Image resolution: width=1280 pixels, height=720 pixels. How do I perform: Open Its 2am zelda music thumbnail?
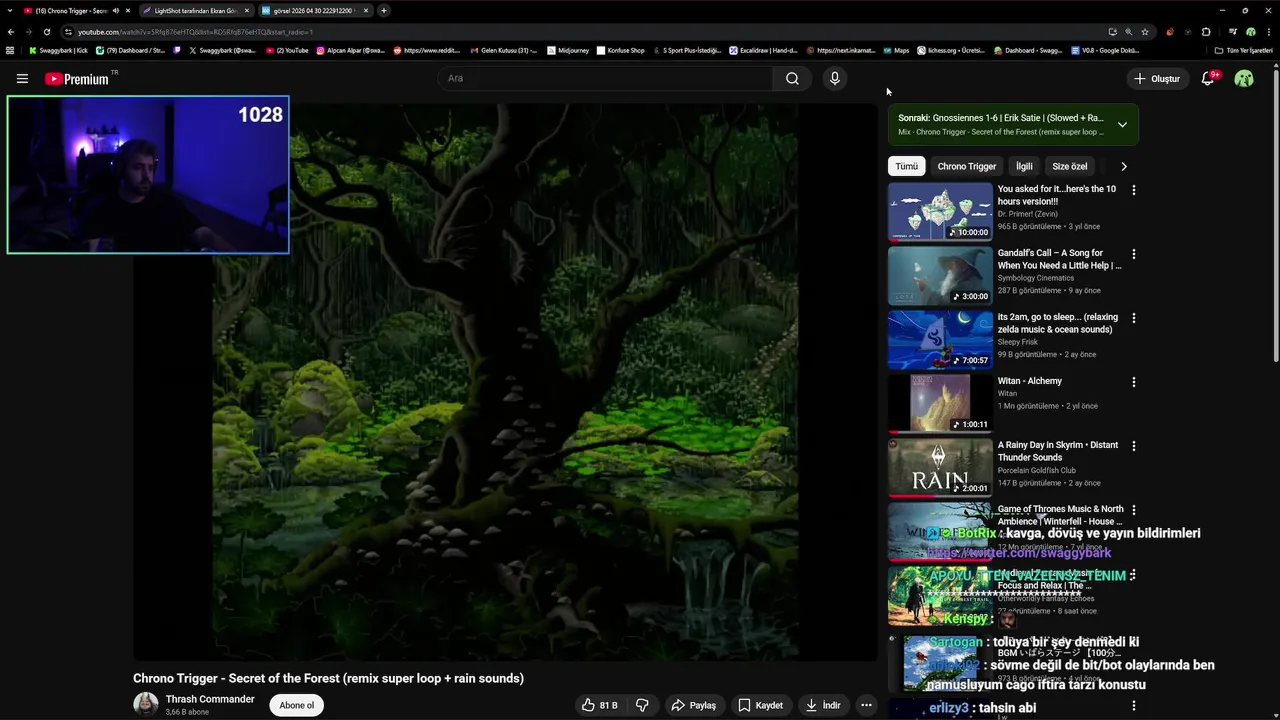(x=940, y=339)
